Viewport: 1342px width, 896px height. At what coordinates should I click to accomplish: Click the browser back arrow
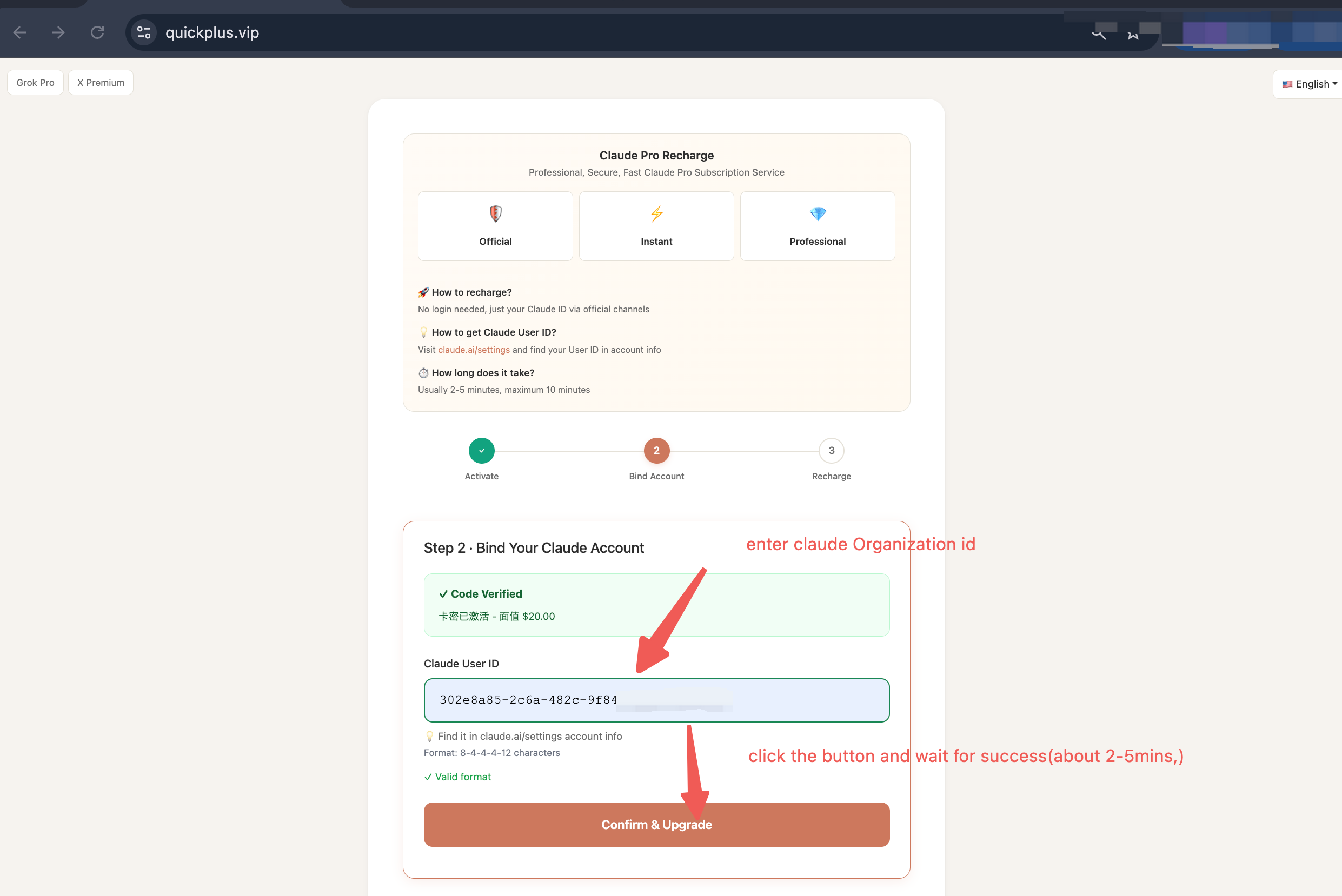19,32
